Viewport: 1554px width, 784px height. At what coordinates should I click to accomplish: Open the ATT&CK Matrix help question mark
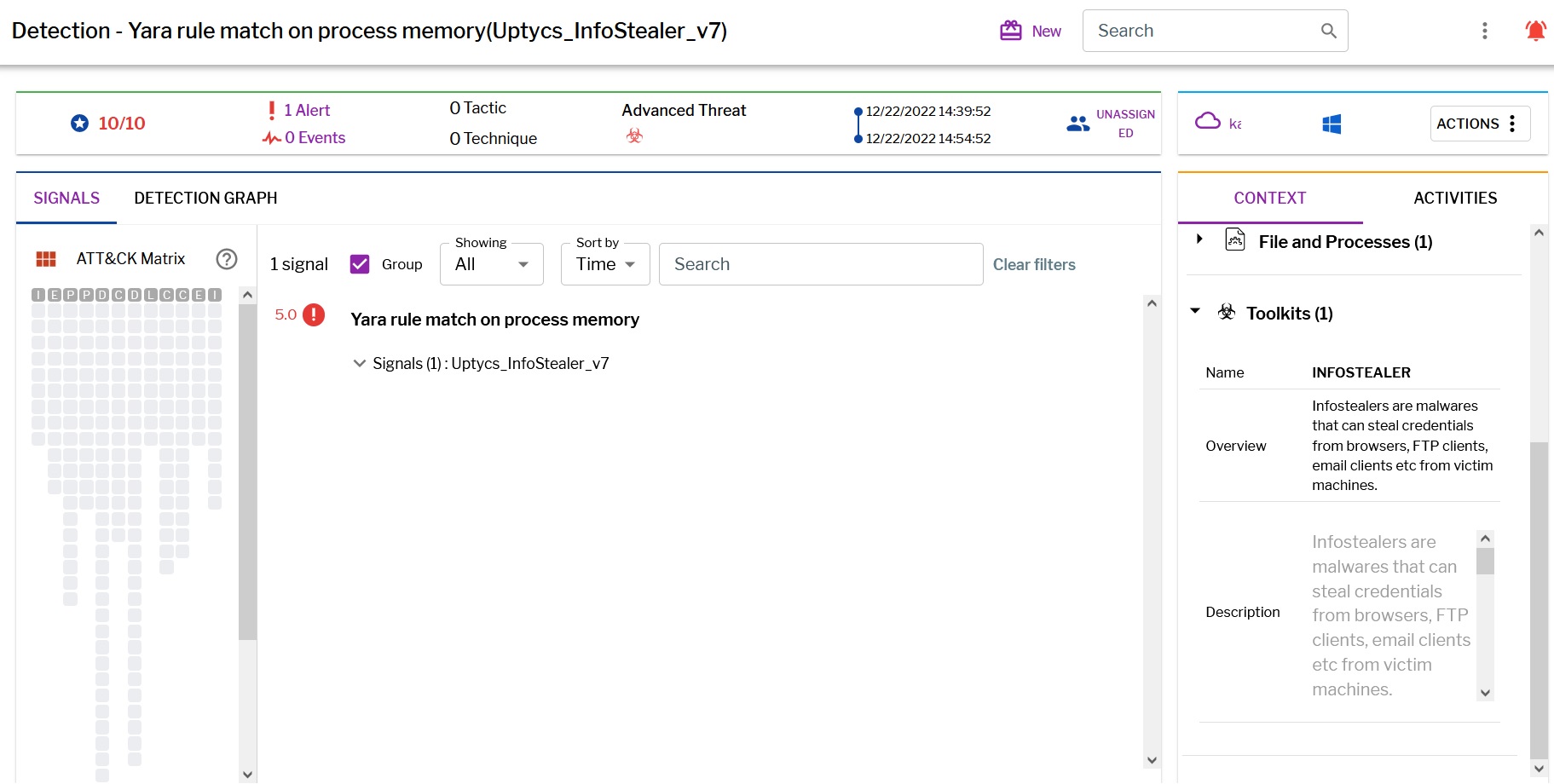pos(226,258)
